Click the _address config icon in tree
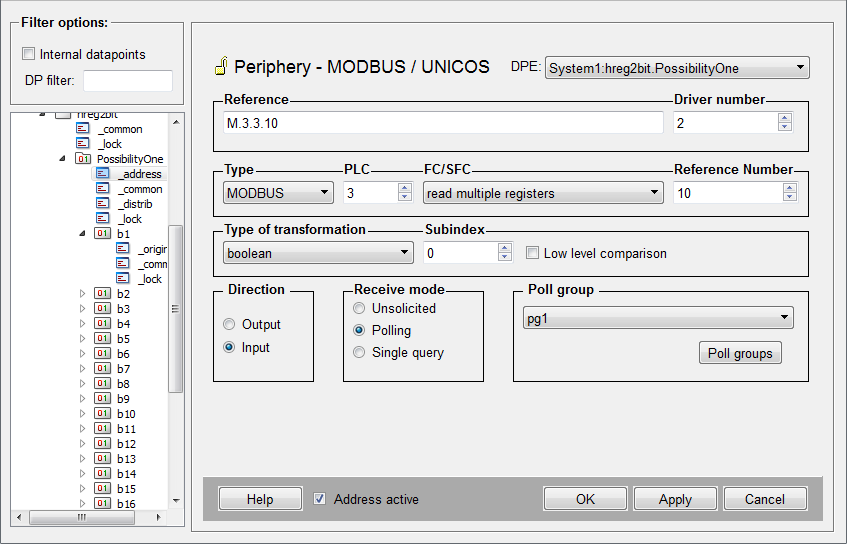 [104, 174]
